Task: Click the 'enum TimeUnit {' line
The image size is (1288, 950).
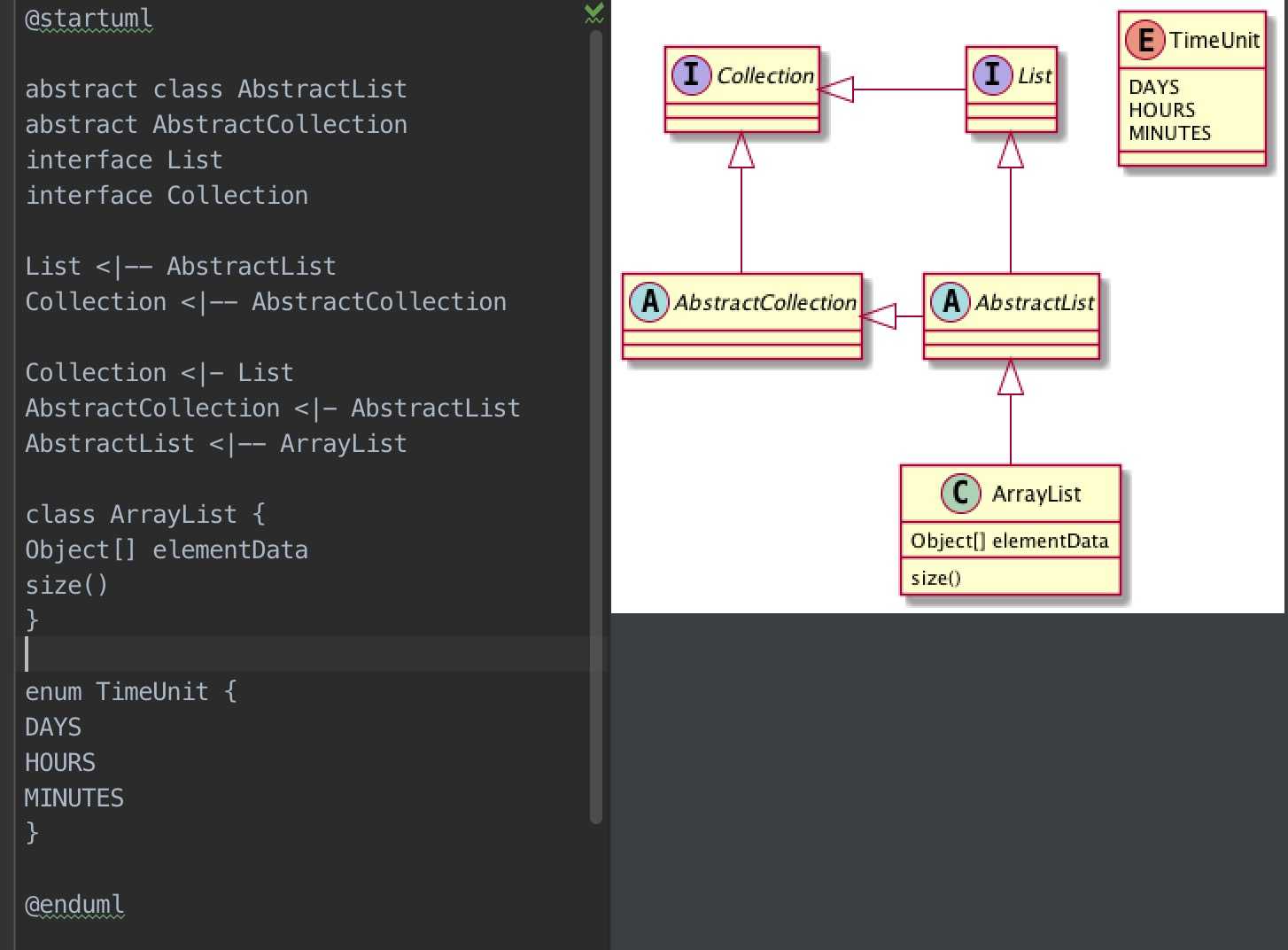Action: coord(131,691)
